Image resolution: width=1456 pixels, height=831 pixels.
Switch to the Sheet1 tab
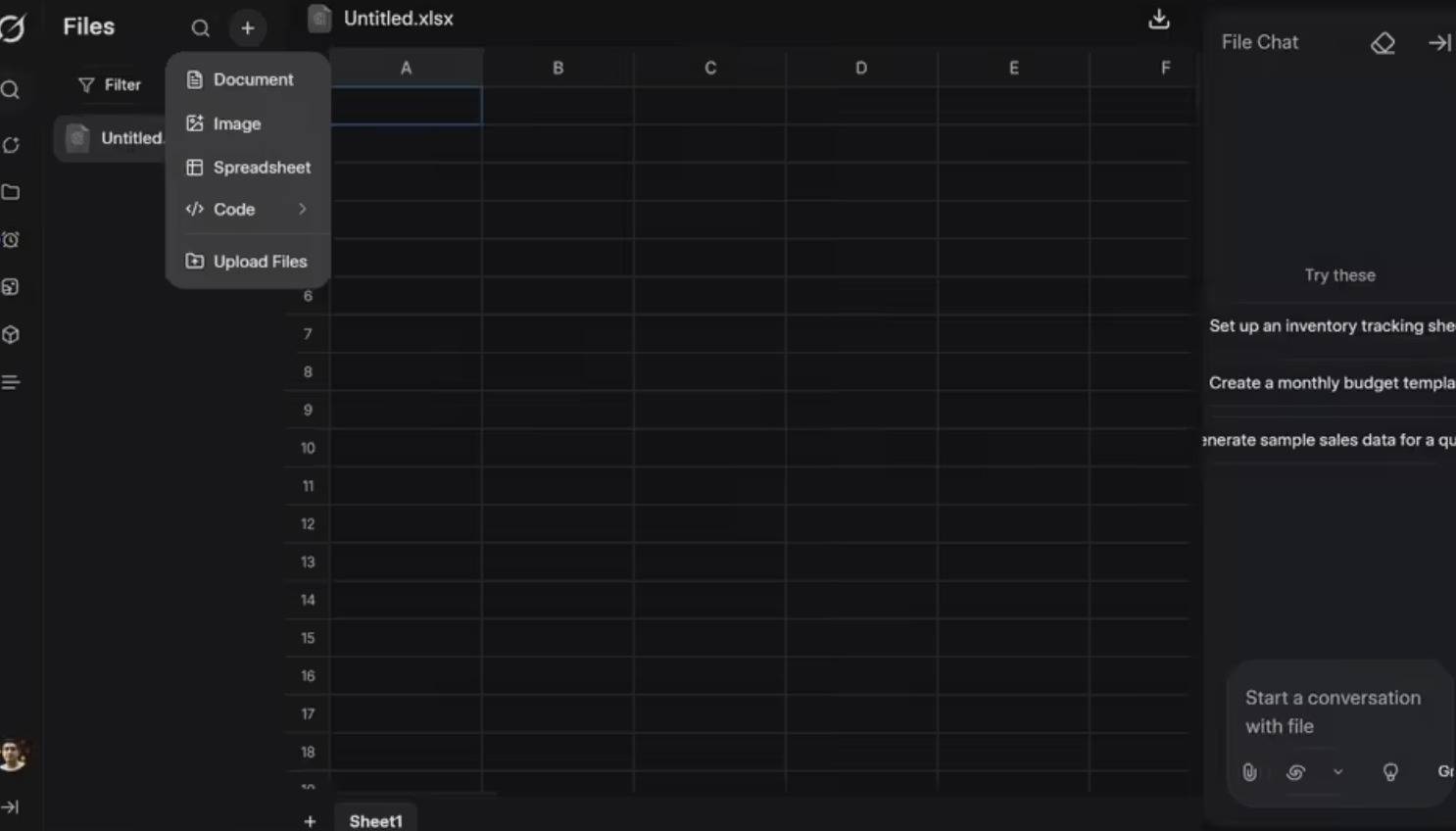[x=375, y=821]
